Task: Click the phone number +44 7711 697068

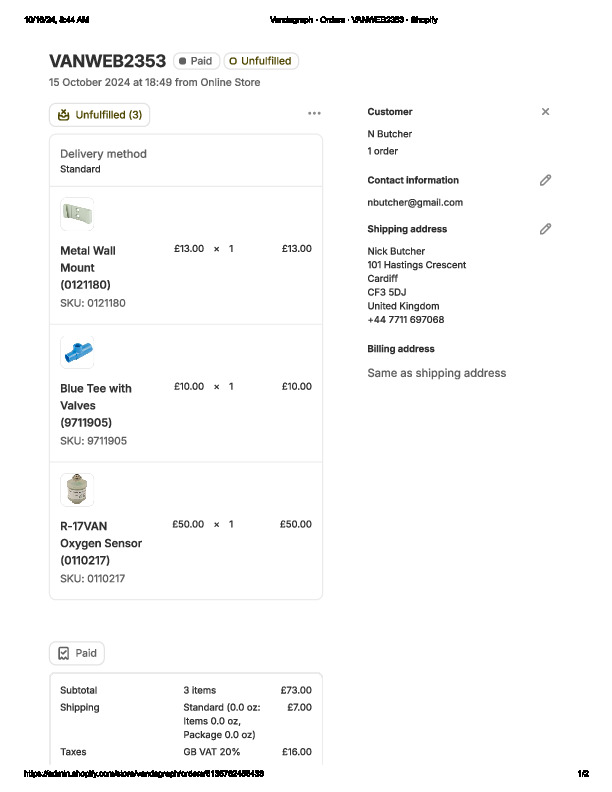Action: (x=406, y=320)
